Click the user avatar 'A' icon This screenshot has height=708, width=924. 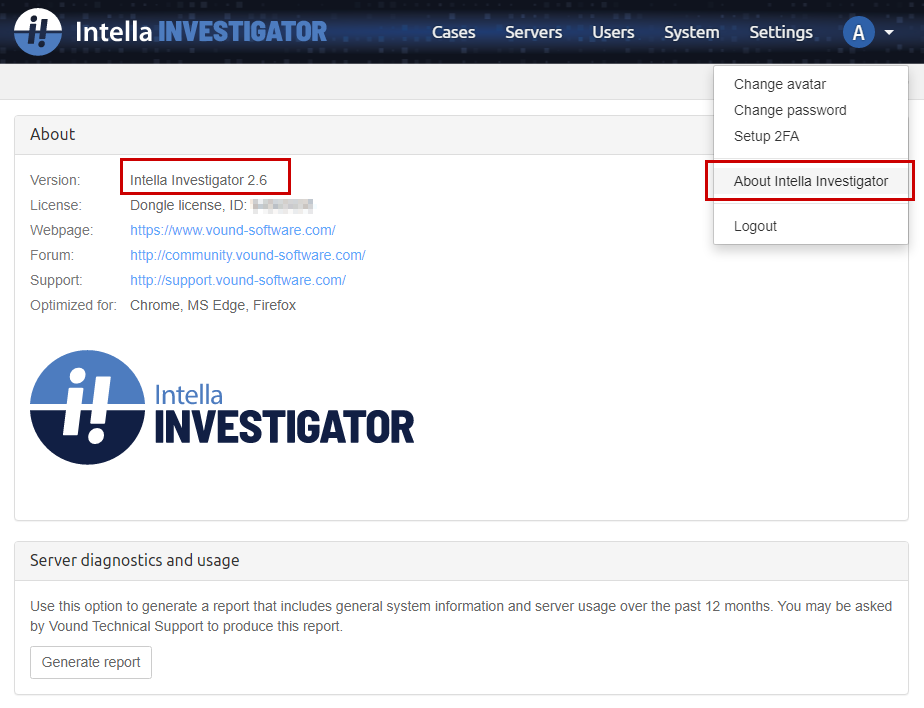click(x=858, y=32)
